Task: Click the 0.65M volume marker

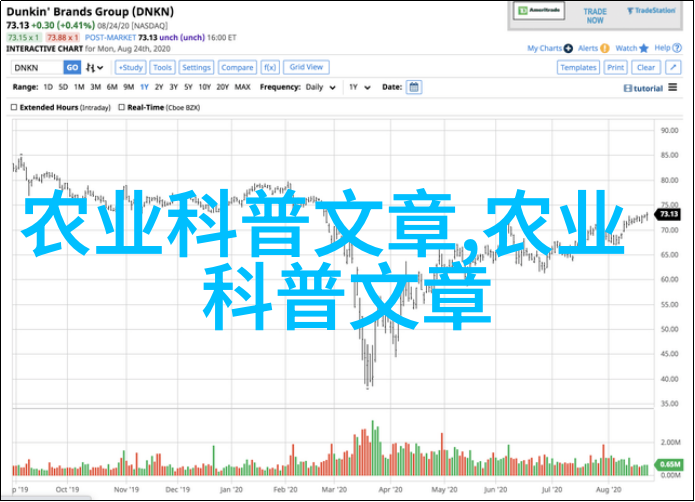Action: [x=668, y=464]
